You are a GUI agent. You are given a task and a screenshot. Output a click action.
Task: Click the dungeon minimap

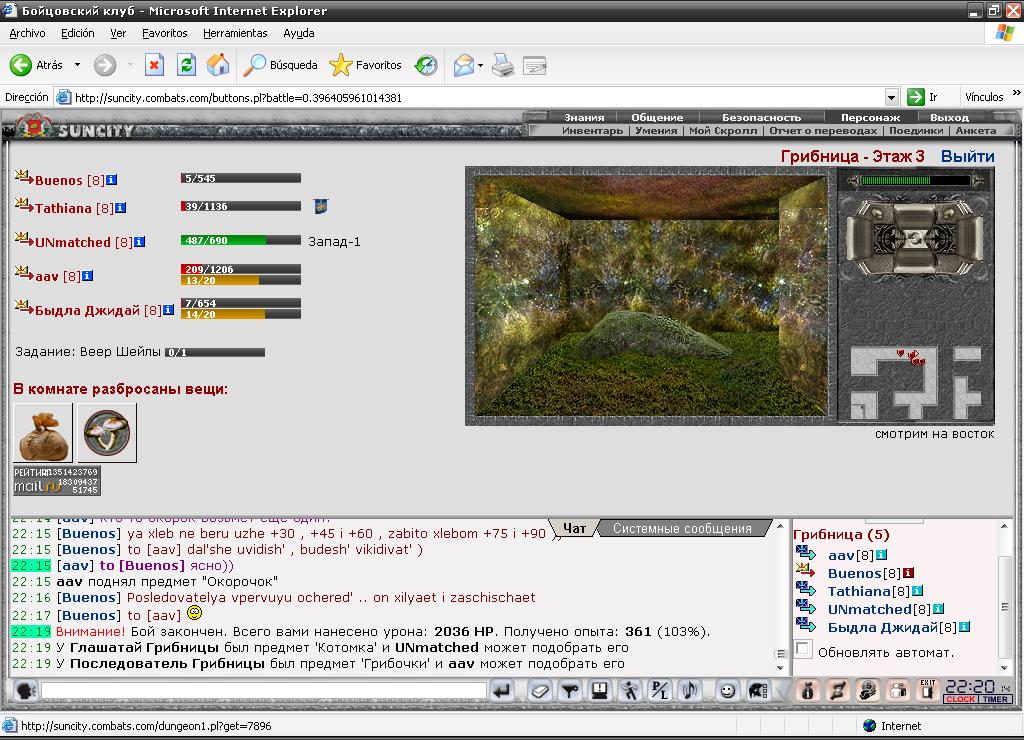point(916,381)
